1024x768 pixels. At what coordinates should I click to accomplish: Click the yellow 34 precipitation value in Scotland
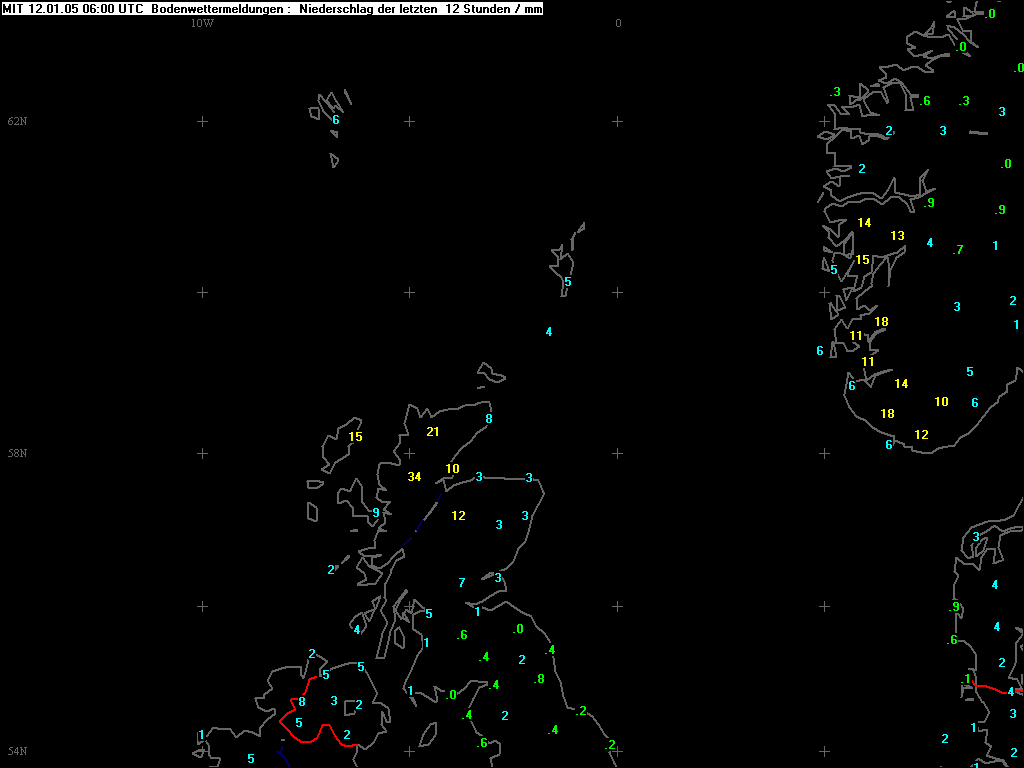tap(414, 477)
